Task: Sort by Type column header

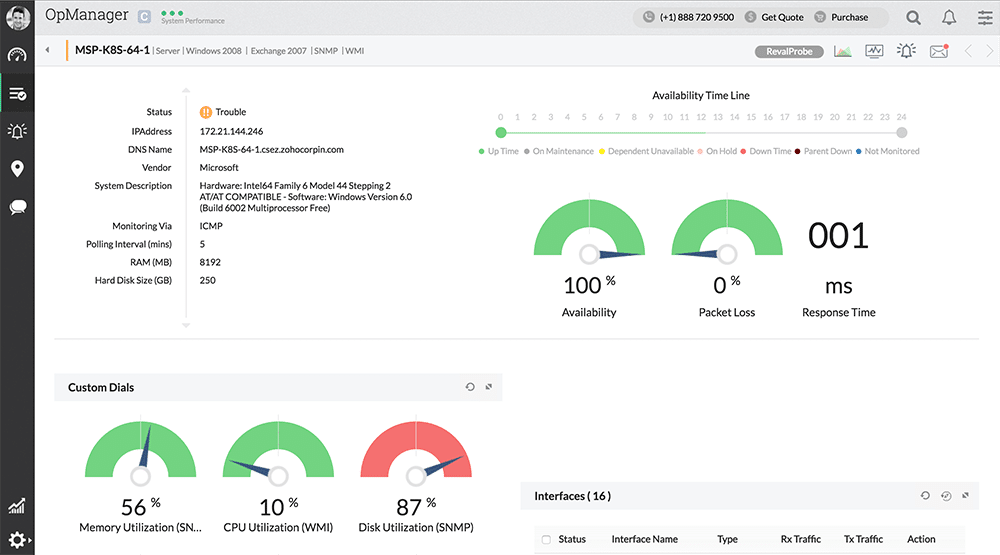Action: point(727,539)
